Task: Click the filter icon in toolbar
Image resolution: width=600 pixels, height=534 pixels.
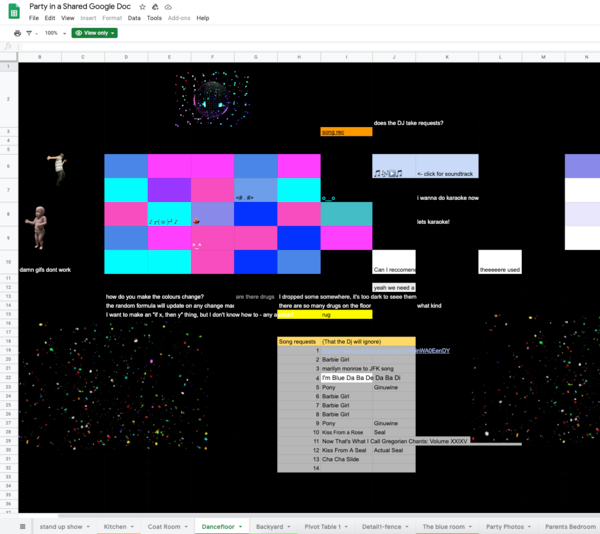Action: click(30, 33)
